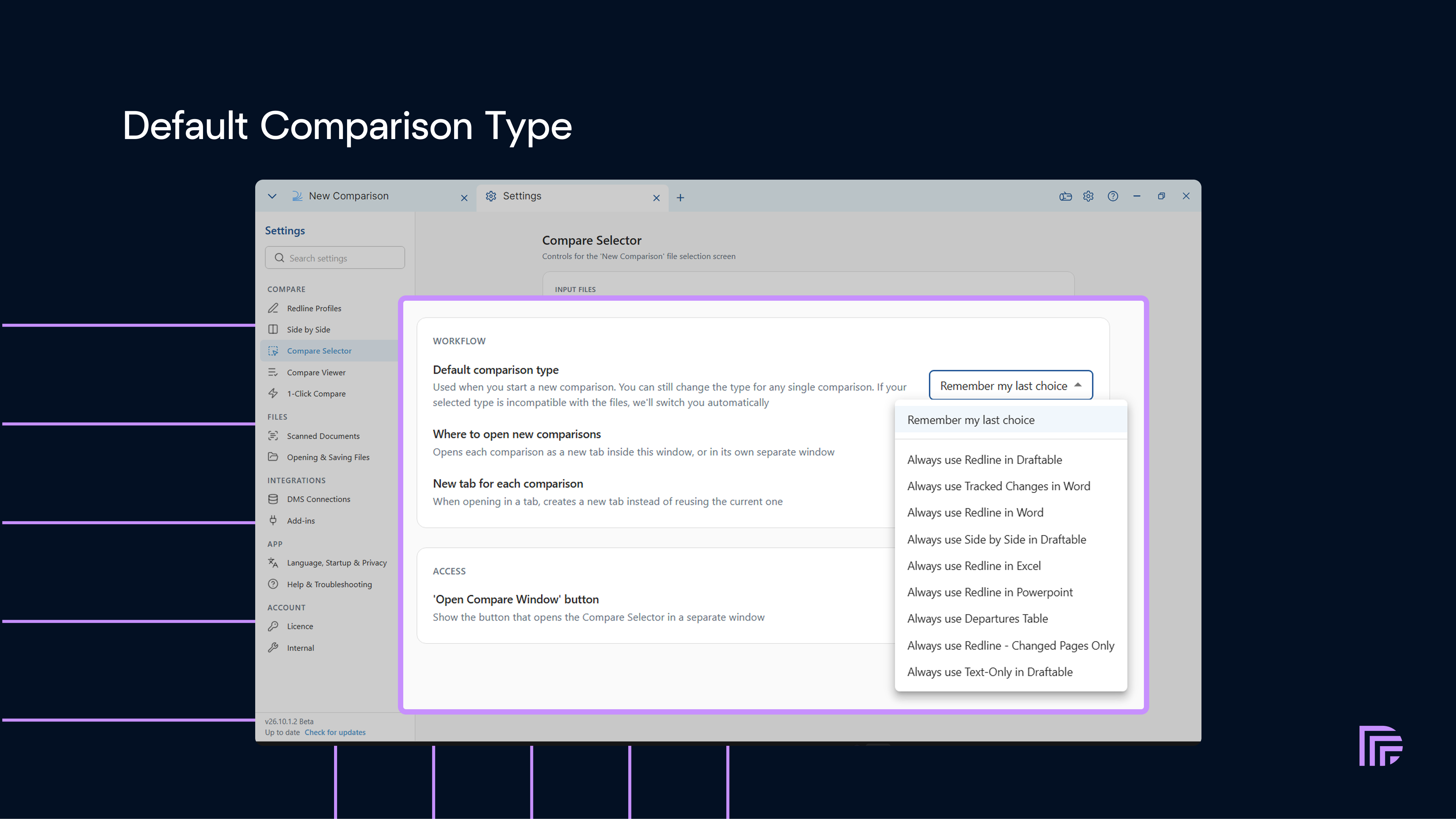Open Help & Troubleshooting icon

click(273, 584)
